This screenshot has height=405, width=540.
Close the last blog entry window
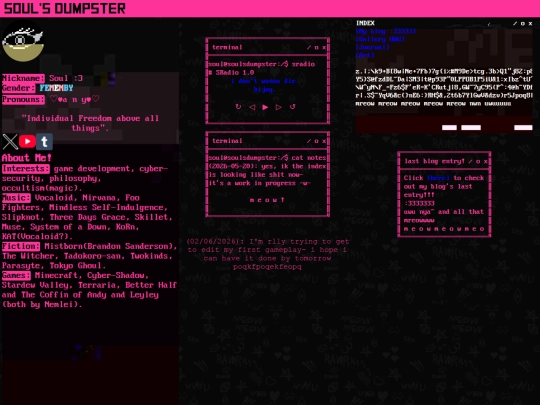tap(486, 161)
